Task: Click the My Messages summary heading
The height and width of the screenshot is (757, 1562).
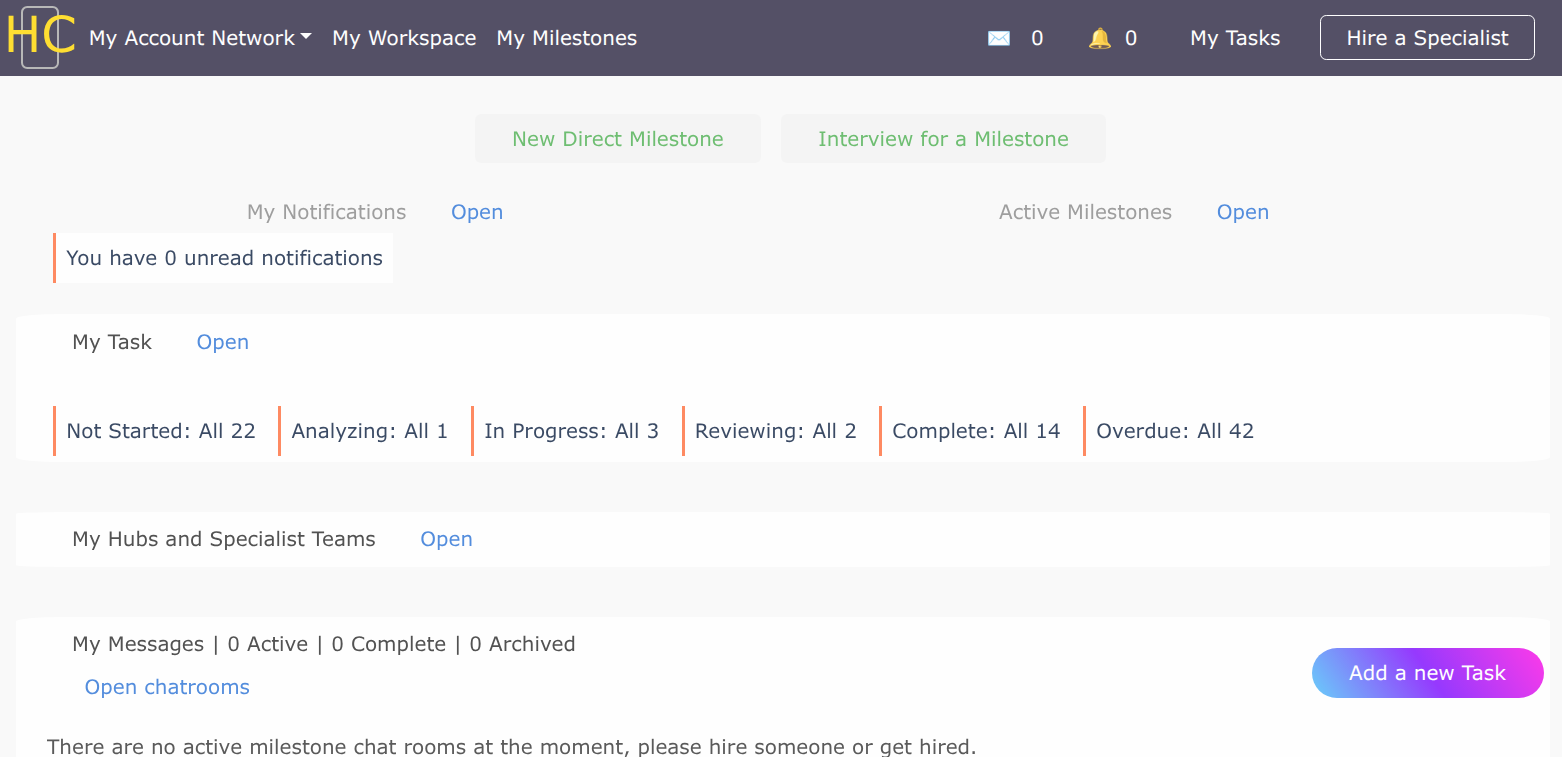Action: click(324, 644)
